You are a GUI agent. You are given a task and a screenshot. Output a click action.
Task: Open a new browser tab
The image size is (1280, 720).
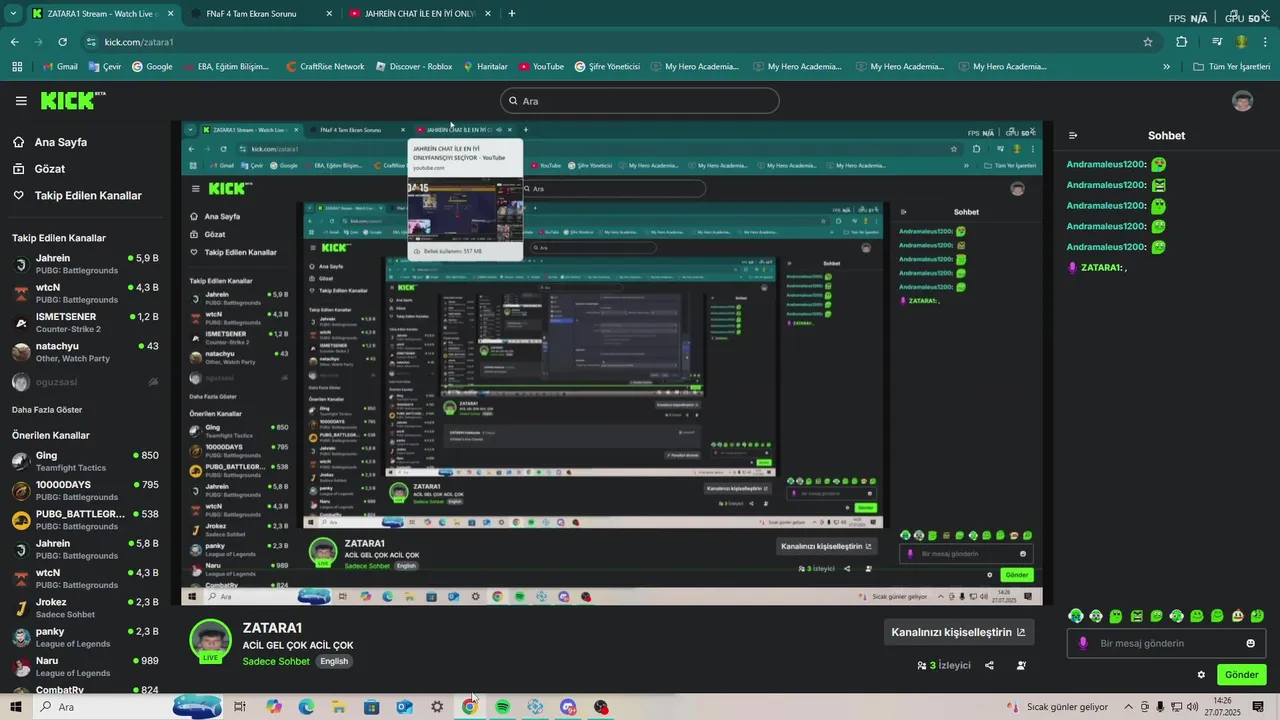[x=512, y=14]
